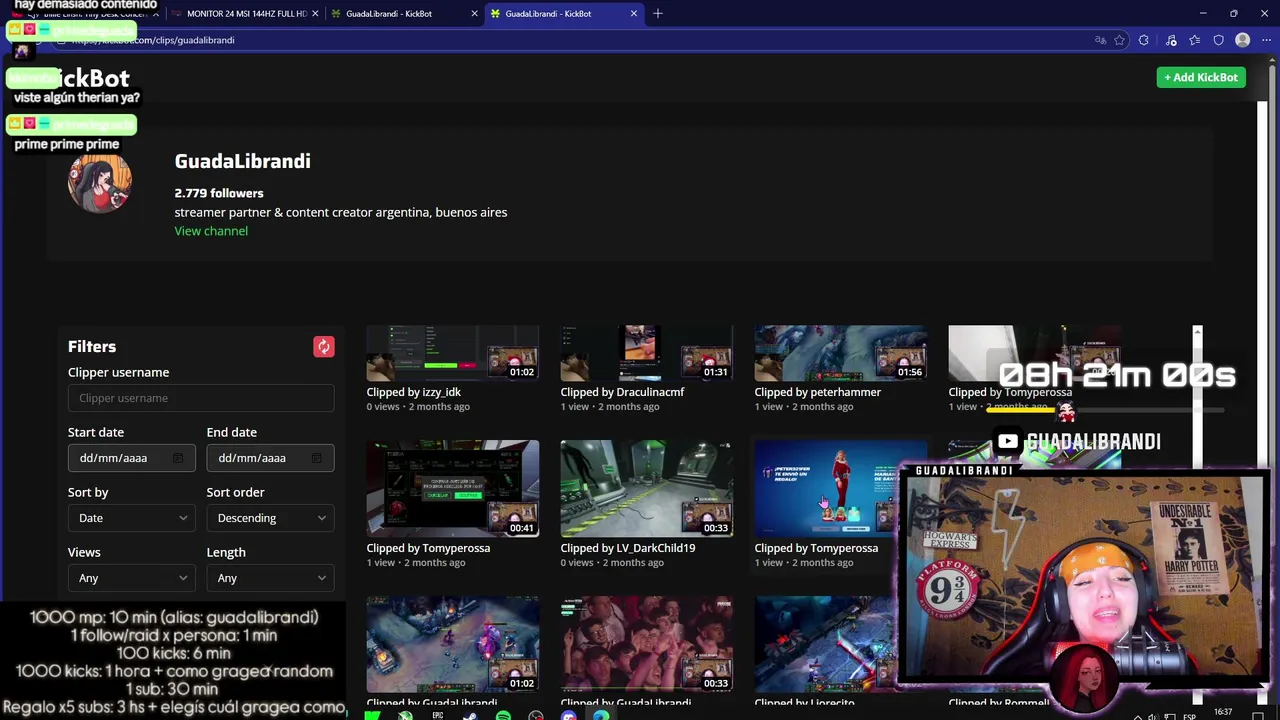Open the Views Any dropdown
This screenshot has height=720, width=1280.
coord(131,578)
